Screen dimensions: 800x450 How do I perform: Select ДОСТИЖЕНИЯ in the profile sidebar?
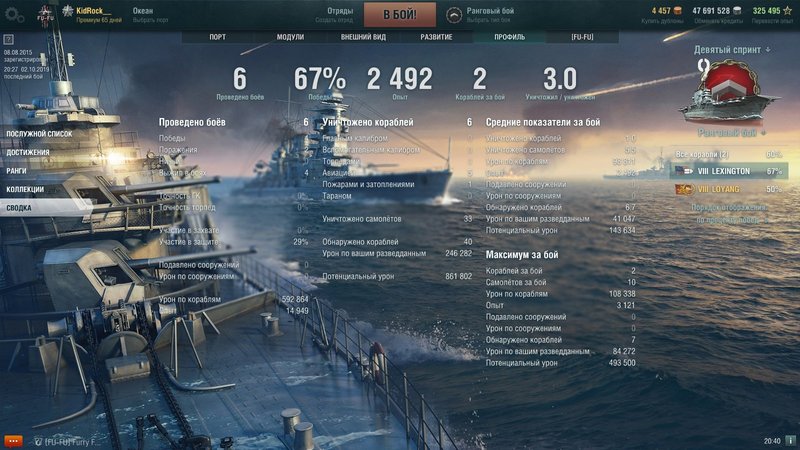pos(28,152)
